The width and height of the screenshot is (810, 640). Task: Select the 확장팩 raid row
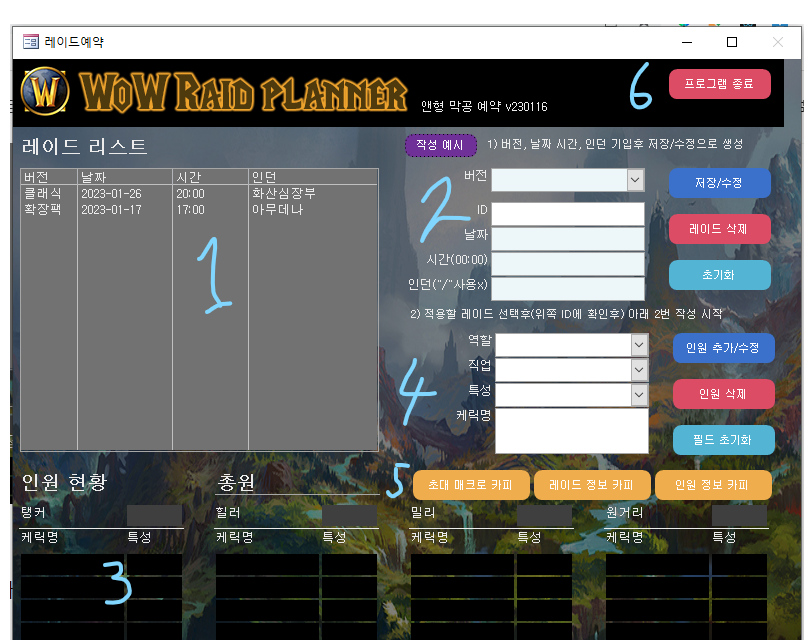tap(199, 210)
